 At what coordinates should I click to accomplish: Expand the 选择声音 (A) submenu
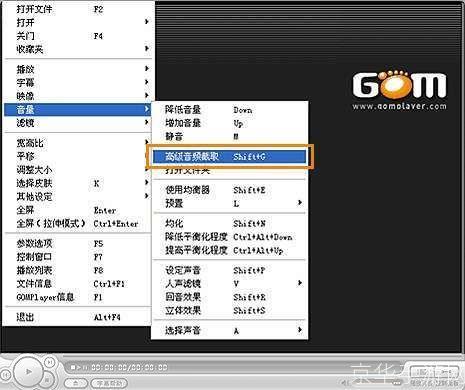pyautogui.click(x=230, y=330)
